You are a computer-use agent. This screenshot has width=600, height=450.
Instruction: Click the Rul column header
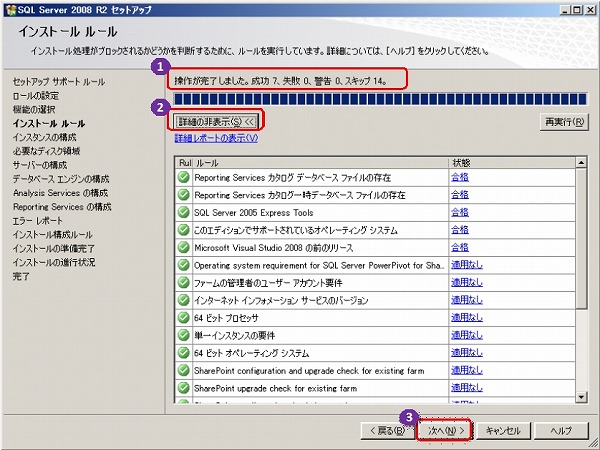(x=184, y=163)
